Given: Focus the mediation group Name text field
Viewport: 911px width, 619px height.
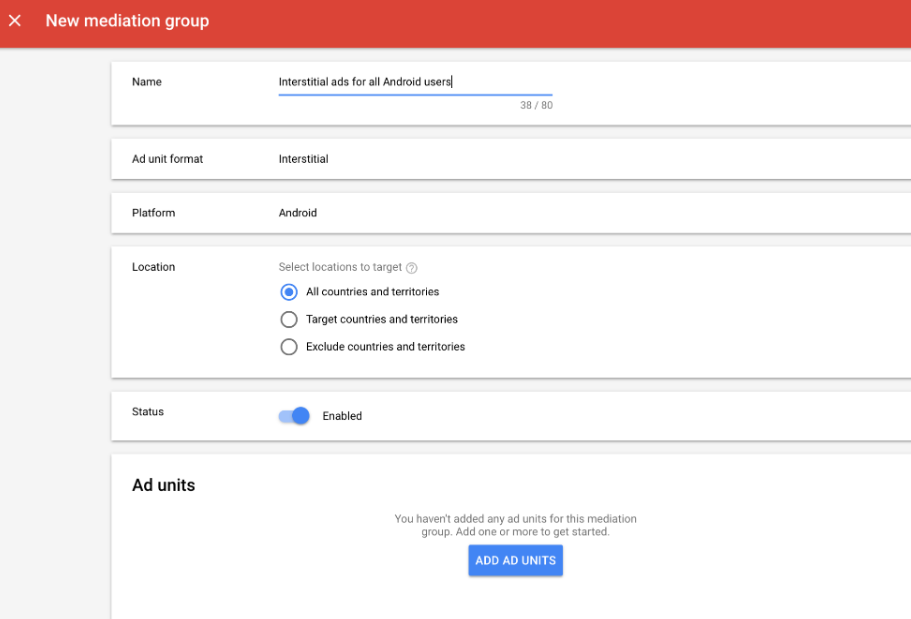Looking at the screenshot, I should click(x=415, y=82).
